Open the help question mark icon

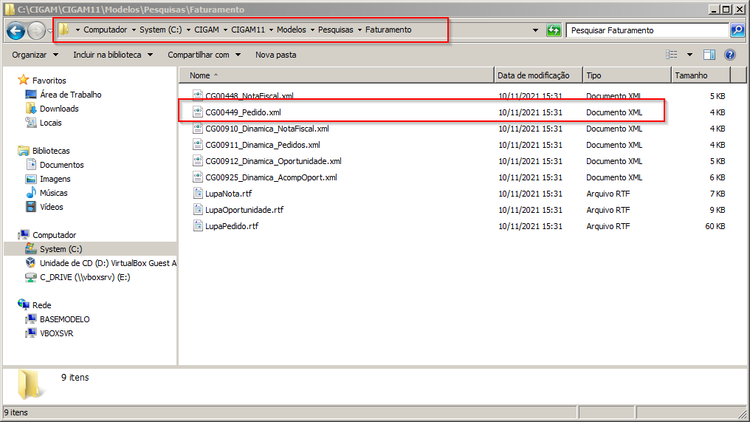click(x=729, y=55)
